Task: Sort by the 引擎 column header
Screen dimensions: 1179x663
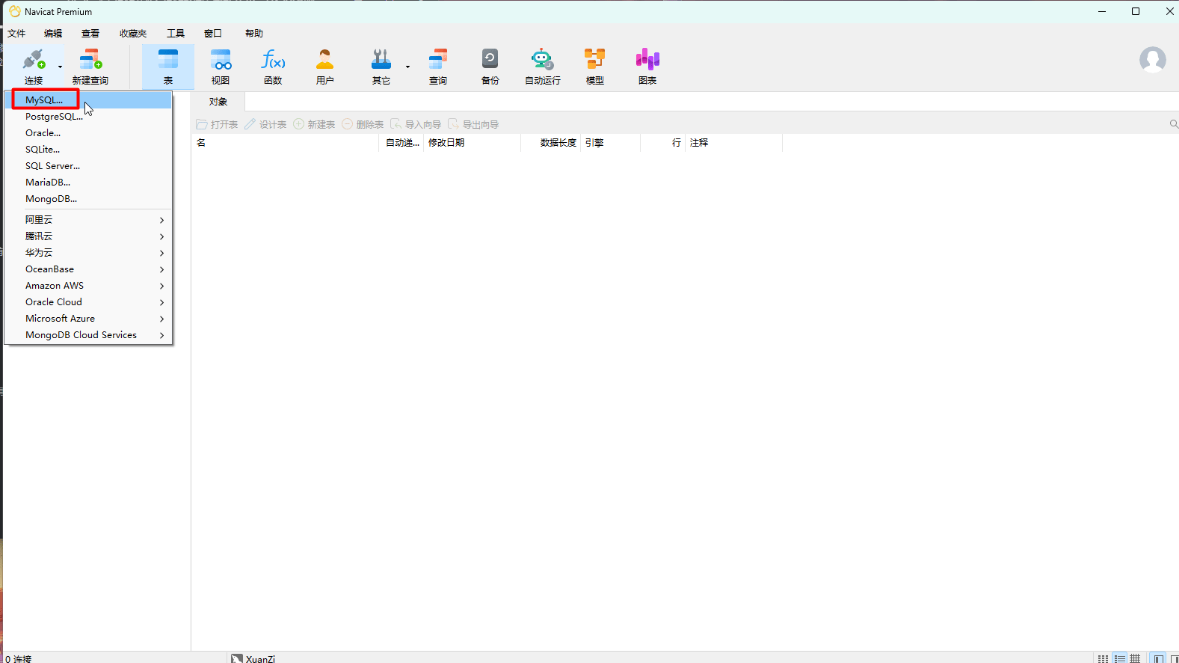Action: pos(611,143)
